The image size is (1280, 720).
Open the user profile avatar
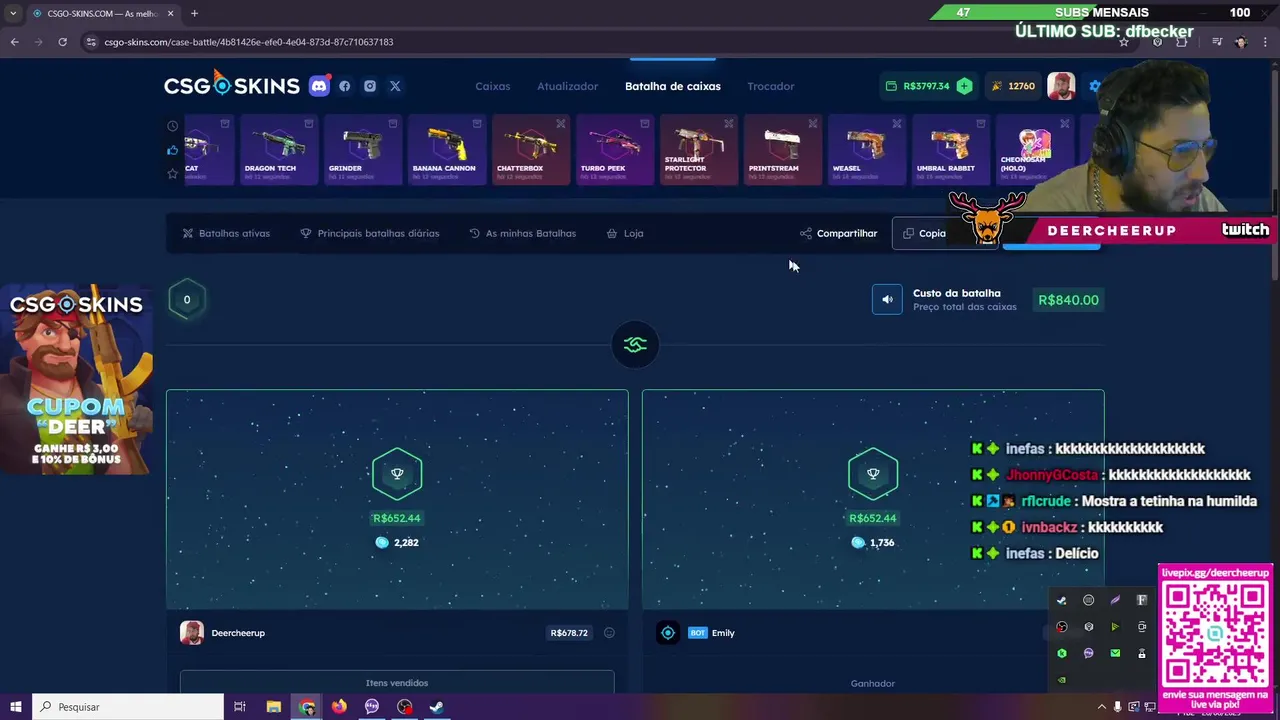tap(1061, 86)
